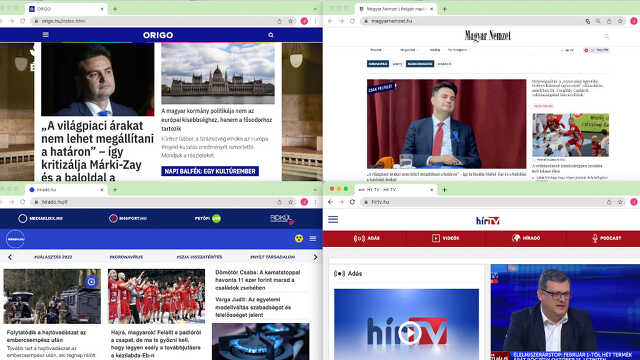Open the gas flame photo on hirado.hu
This screenshot has height=360, width=640.
260,342
